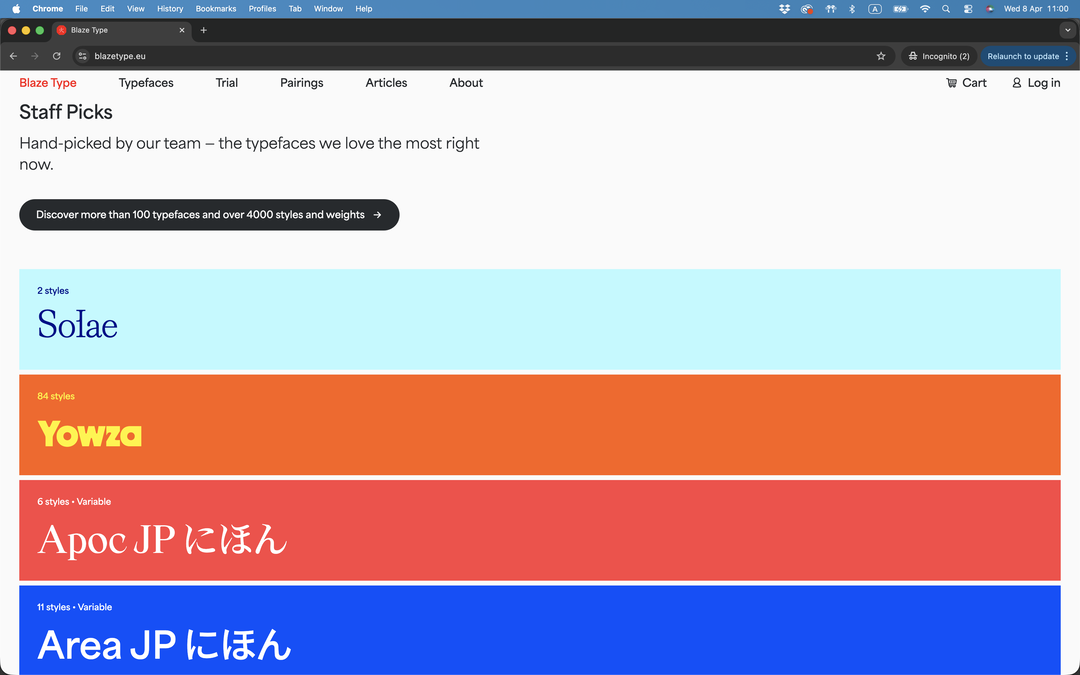Open a new tab with plus button
This screenshot has height=675, width=1080.
click(x=203, y=30)
